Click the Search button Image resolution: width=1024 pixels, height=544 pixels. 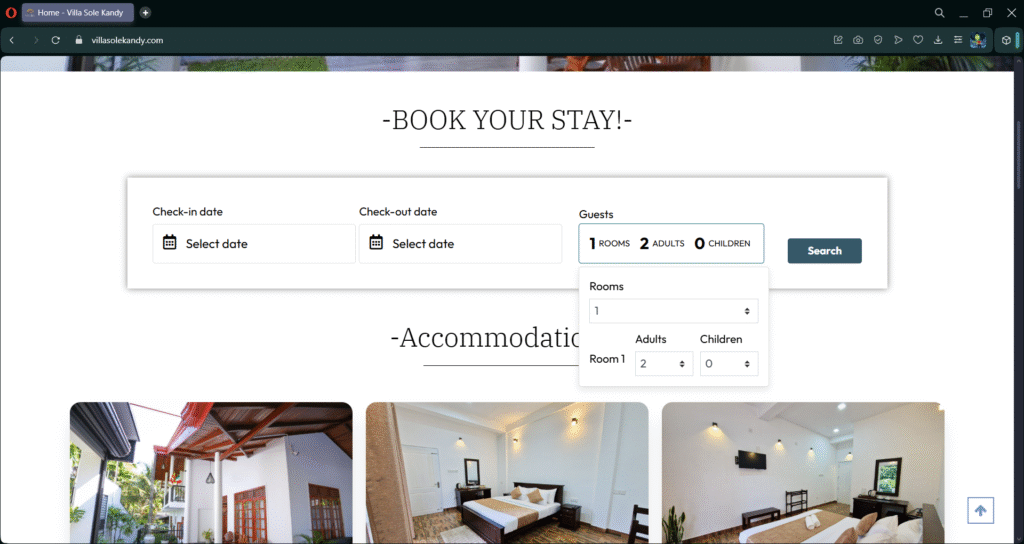point(824,251)
